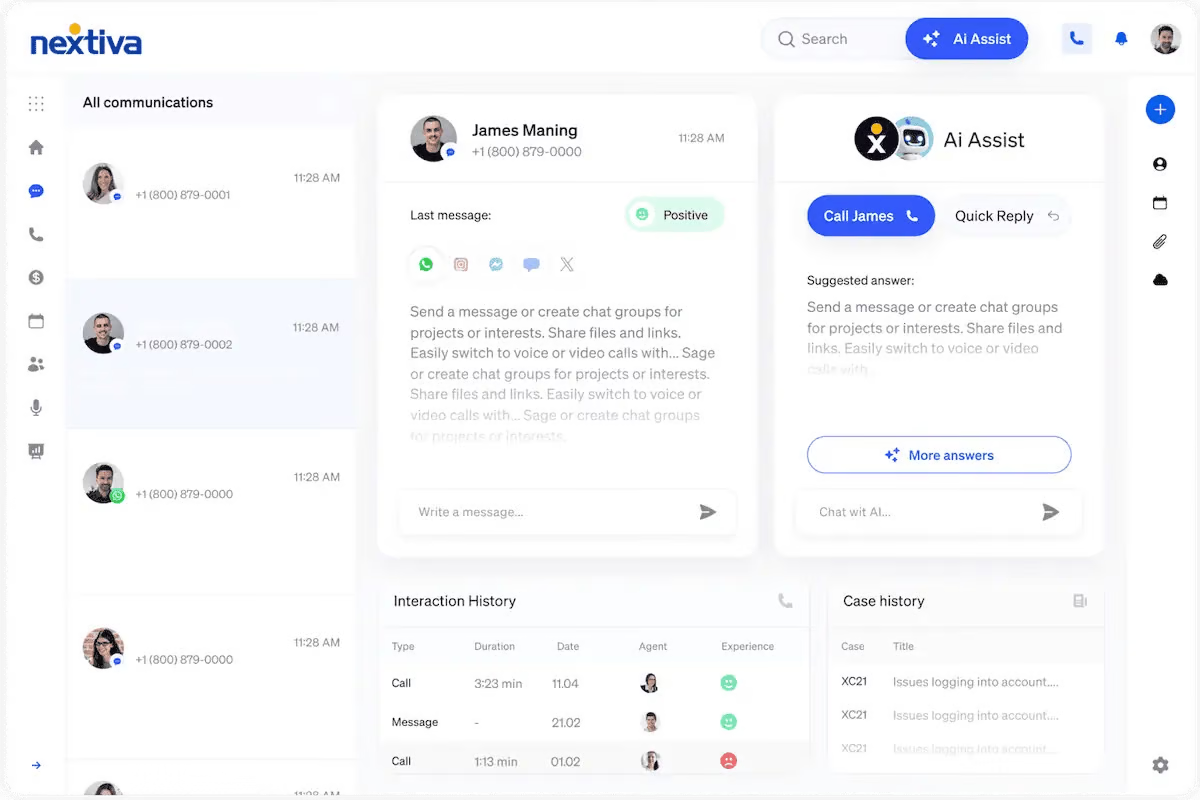Select the Messenger channel icon
This screenshot has width=1200, height=800.
coord(496,264)
